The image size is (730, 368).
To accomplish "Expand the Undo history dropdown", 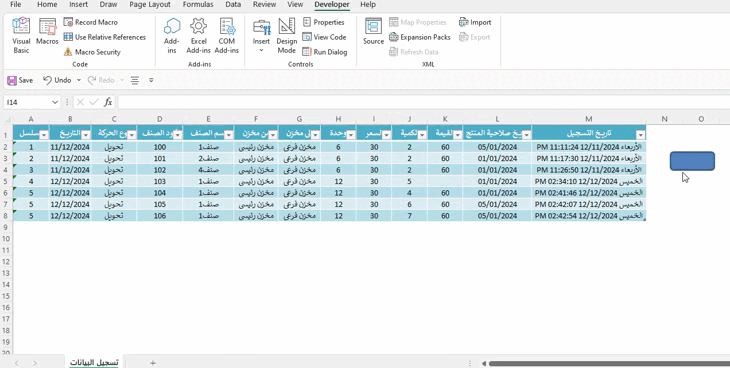I will click(x=79, y=80).
